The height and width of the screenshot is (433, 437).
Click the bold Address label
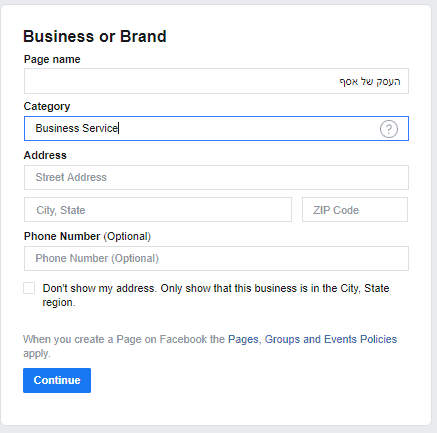[x=45, y=155]
